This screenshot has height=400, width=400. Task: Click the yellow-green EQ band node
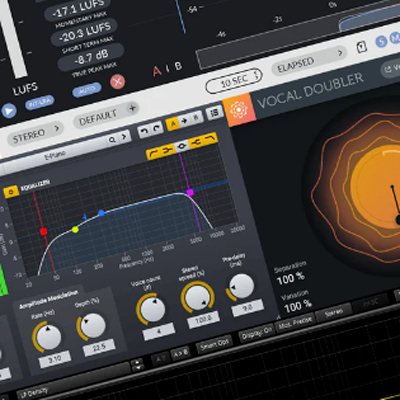[75, 229]
